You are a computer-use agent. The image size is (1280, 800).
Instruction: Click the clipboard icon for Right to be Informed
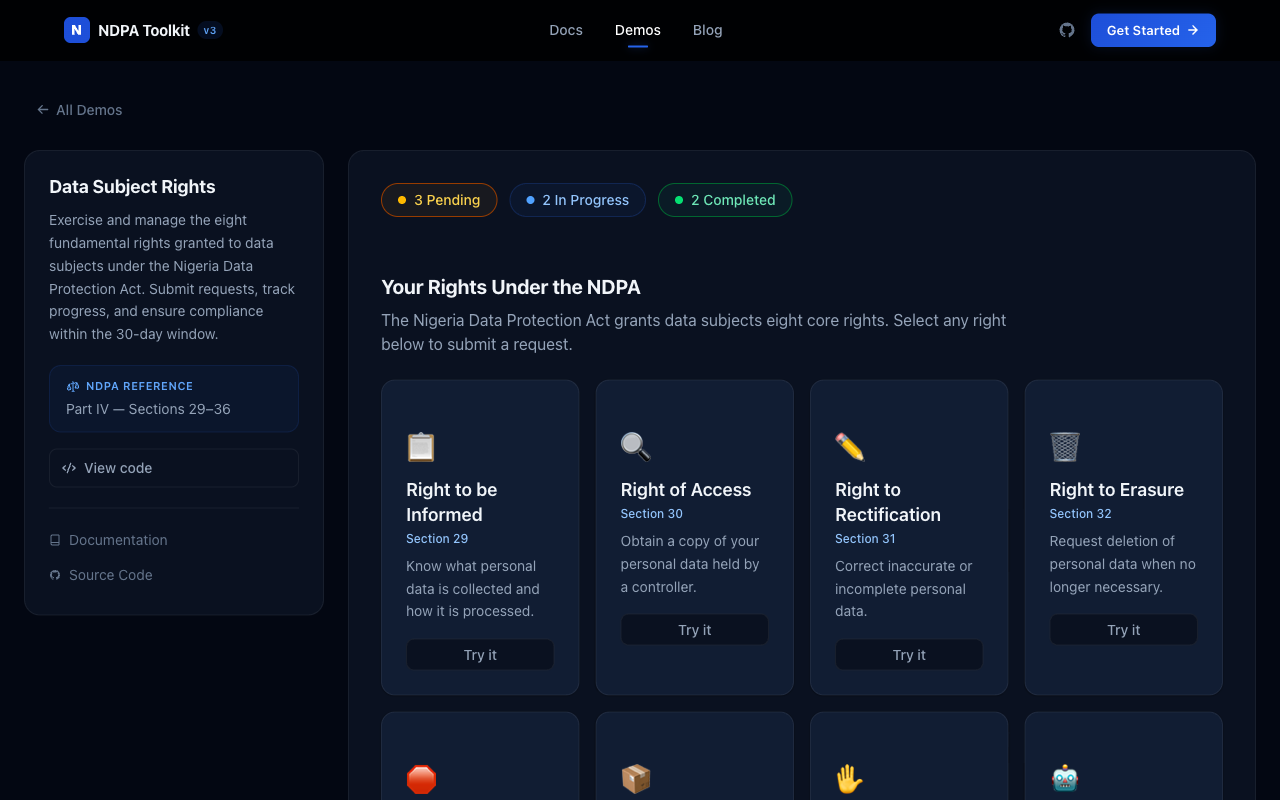421,446
